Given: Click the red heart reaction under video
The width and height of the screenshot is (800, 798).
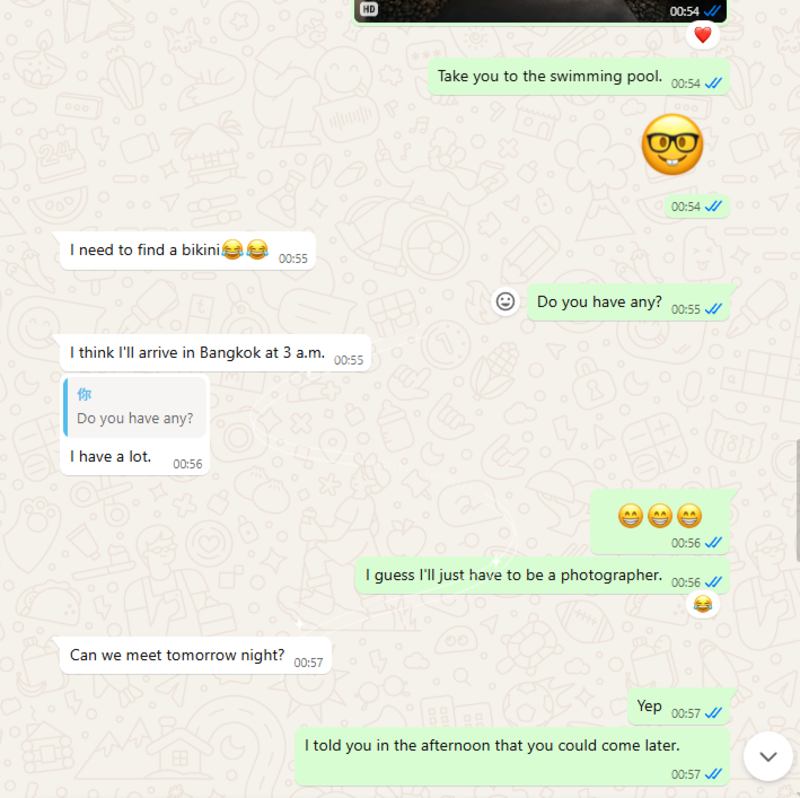Looking at the screenshot, I should [703, 35].
